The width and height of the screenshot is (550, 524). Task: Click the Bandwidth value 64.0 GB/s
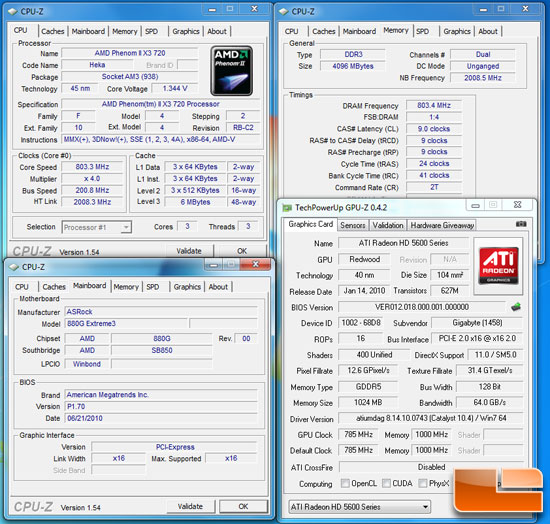coord(490,403)
